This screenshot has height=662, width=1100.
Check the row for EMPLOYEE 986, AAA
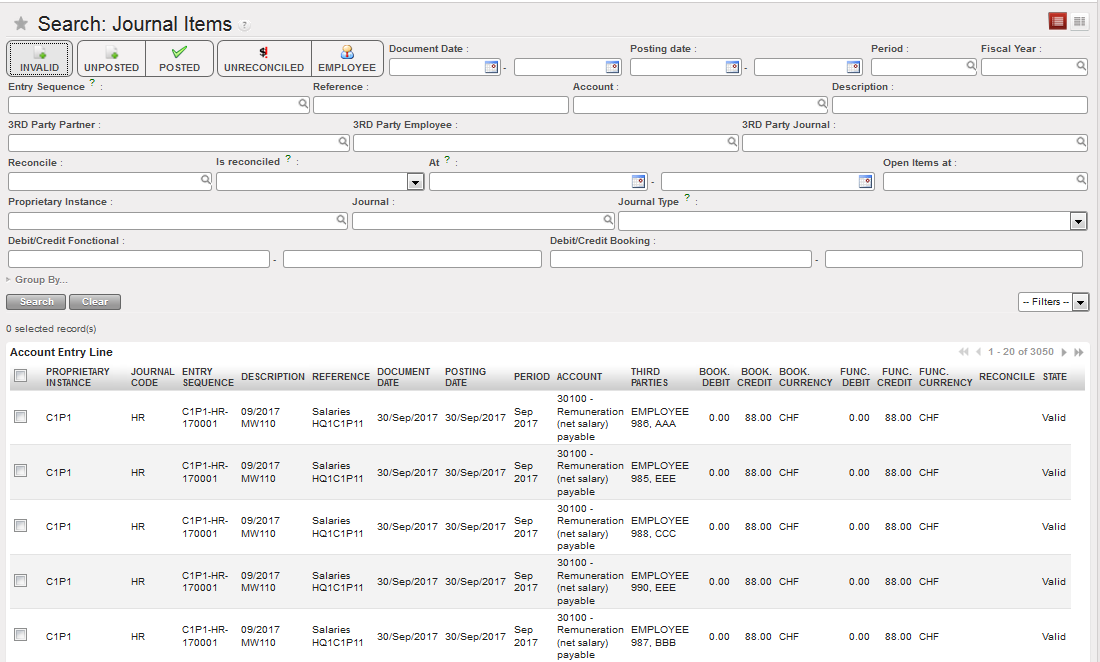point(21,417)
